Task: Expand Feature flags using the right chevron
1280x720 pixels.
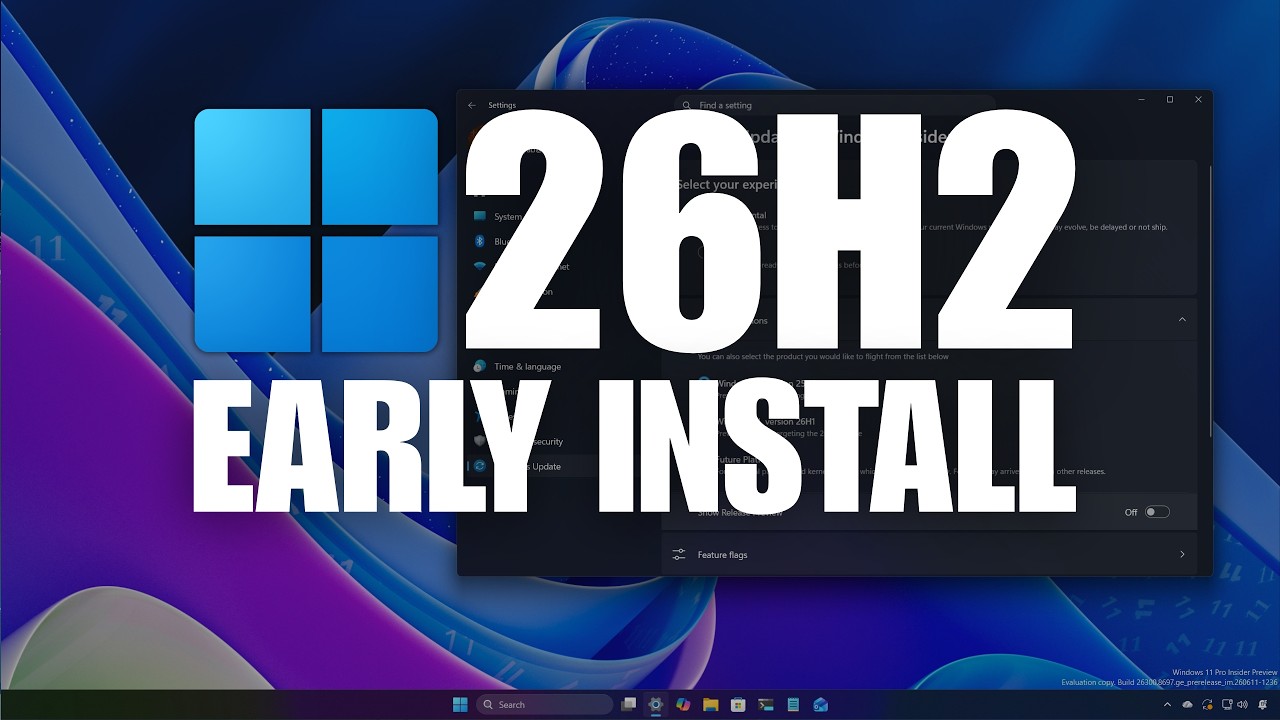Action: pos(1182,554)
